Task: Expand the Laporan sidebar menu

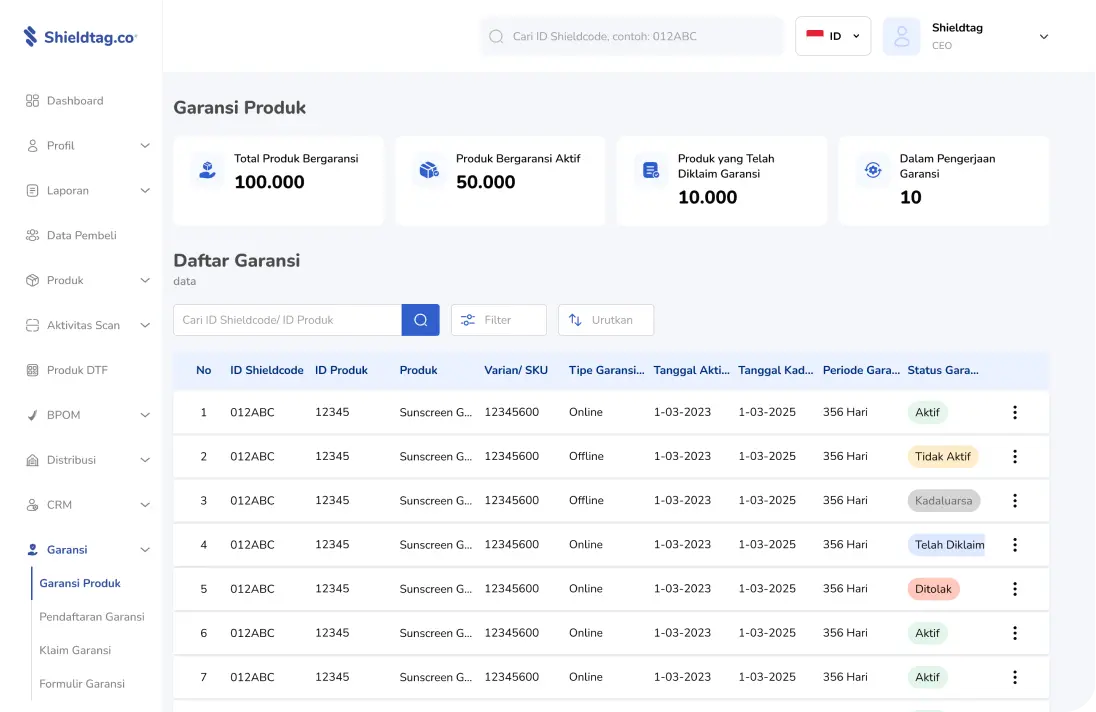Action: (144, 191)
